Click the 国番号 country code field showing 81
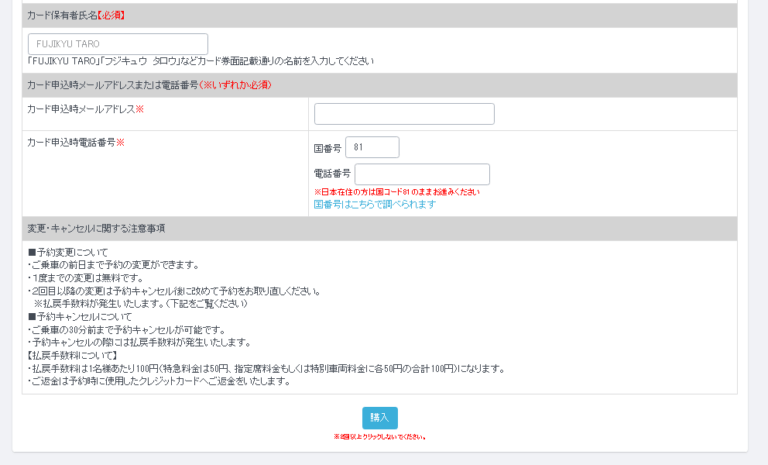Screen dimensions: 768x465 [x=372, y=147]
